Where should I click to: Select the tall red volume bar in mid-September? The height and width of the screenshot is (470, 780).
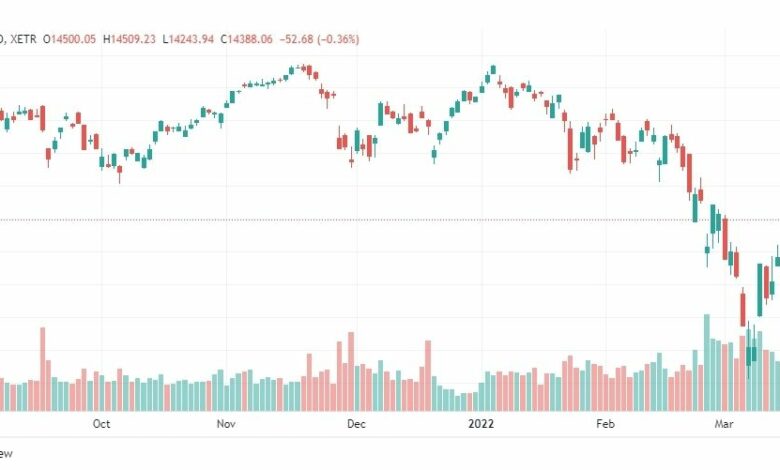coord(43,369)
